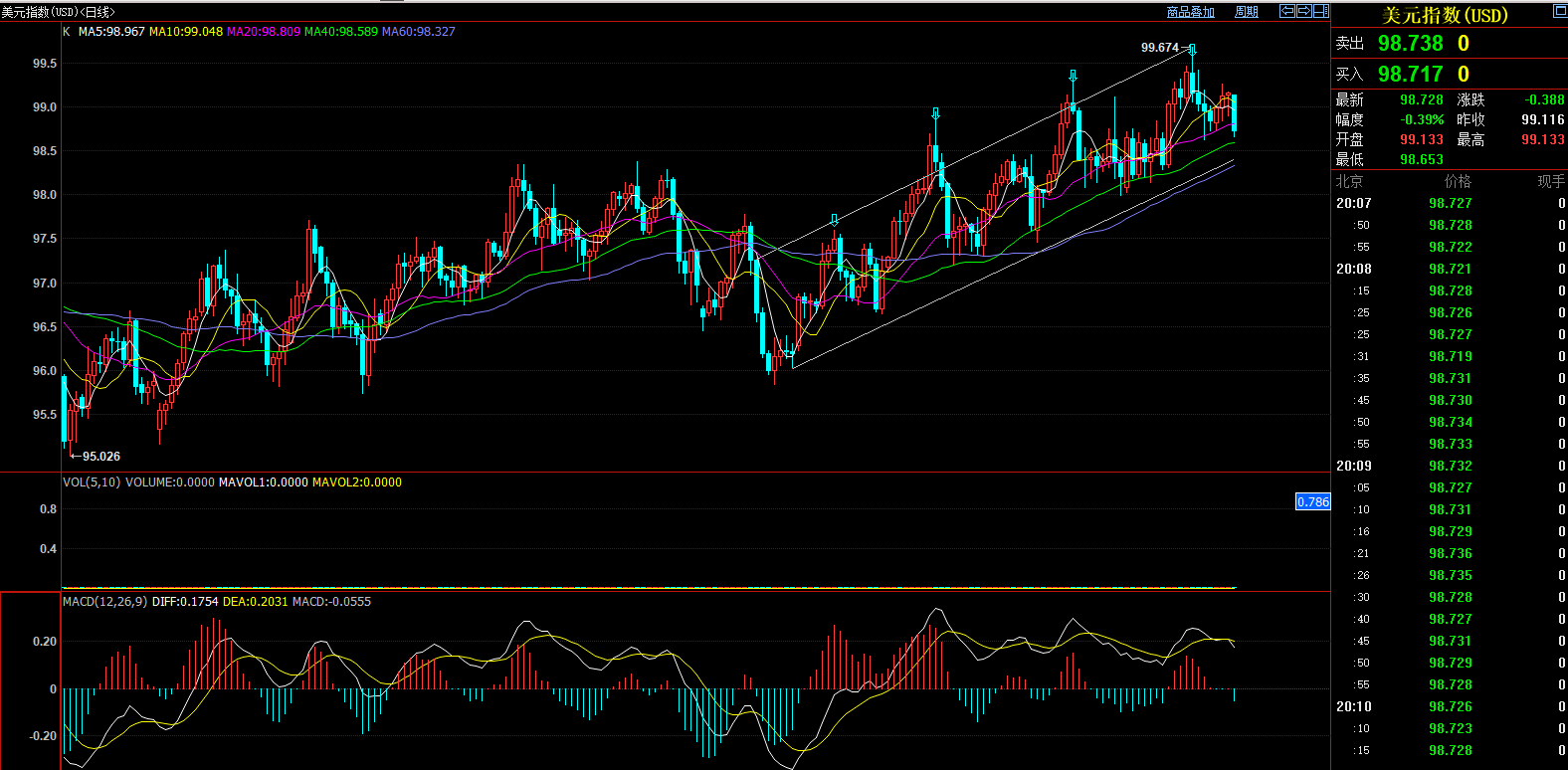1568x770 pixels.
Task: Click the MACD(12,26,9) indicator label
Action: [105, 602]
